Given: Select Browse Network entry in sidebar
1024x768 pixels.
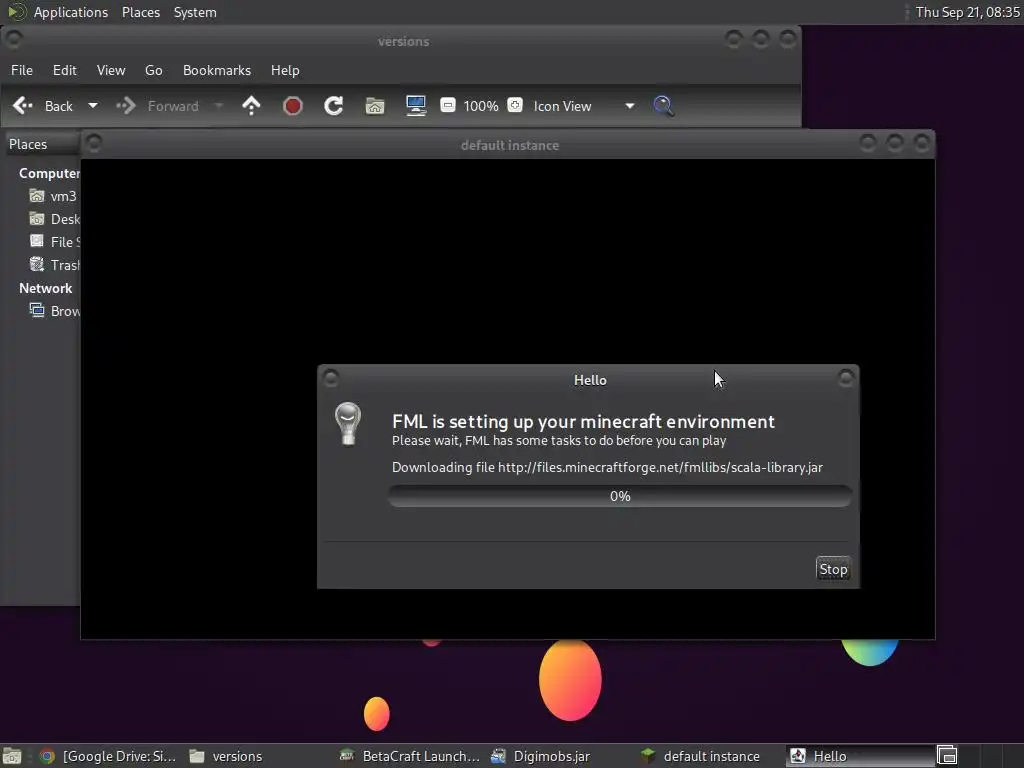Looking at the screenshot, I should [x=54, y=311].
